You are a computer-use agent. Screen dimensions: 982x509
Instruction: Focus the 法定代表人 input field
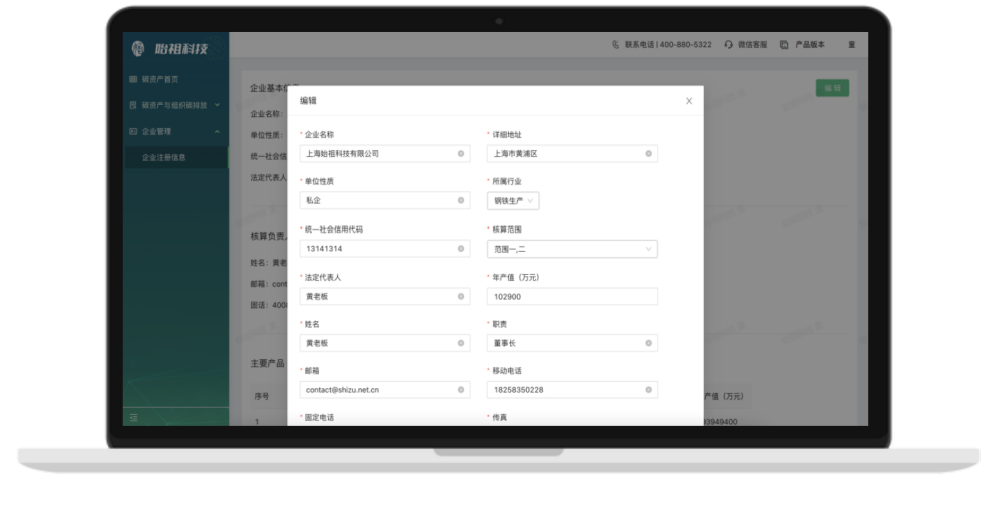click(x=385, y=297)
